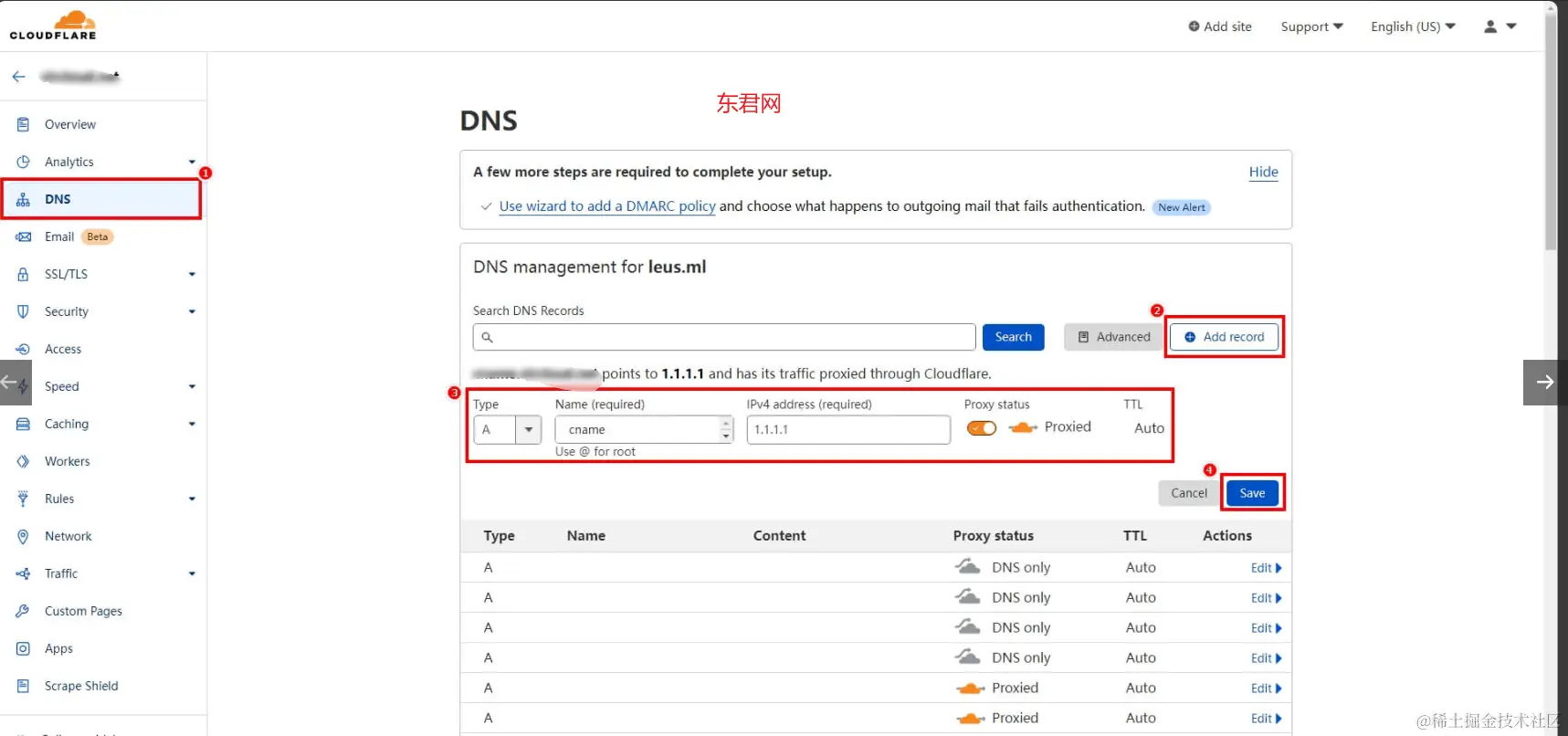Click the New Alert badge

coord(1181,207)
